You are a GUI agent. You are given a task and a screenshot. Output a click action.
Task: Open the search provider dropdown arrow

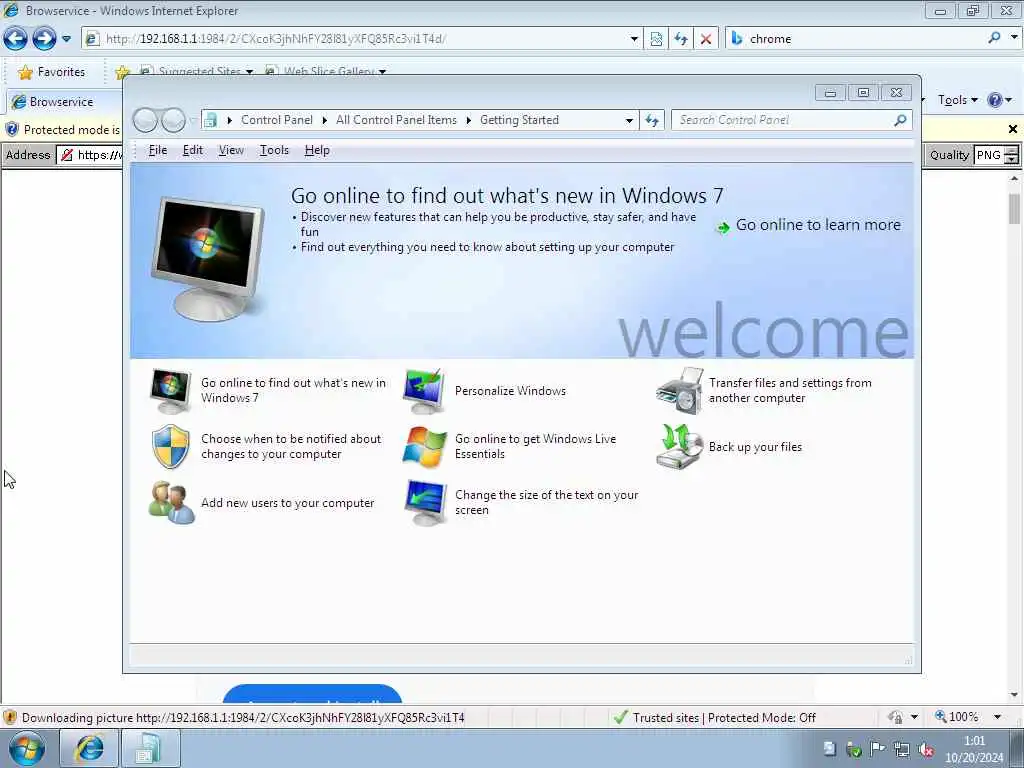click(x=1014, y=37)
